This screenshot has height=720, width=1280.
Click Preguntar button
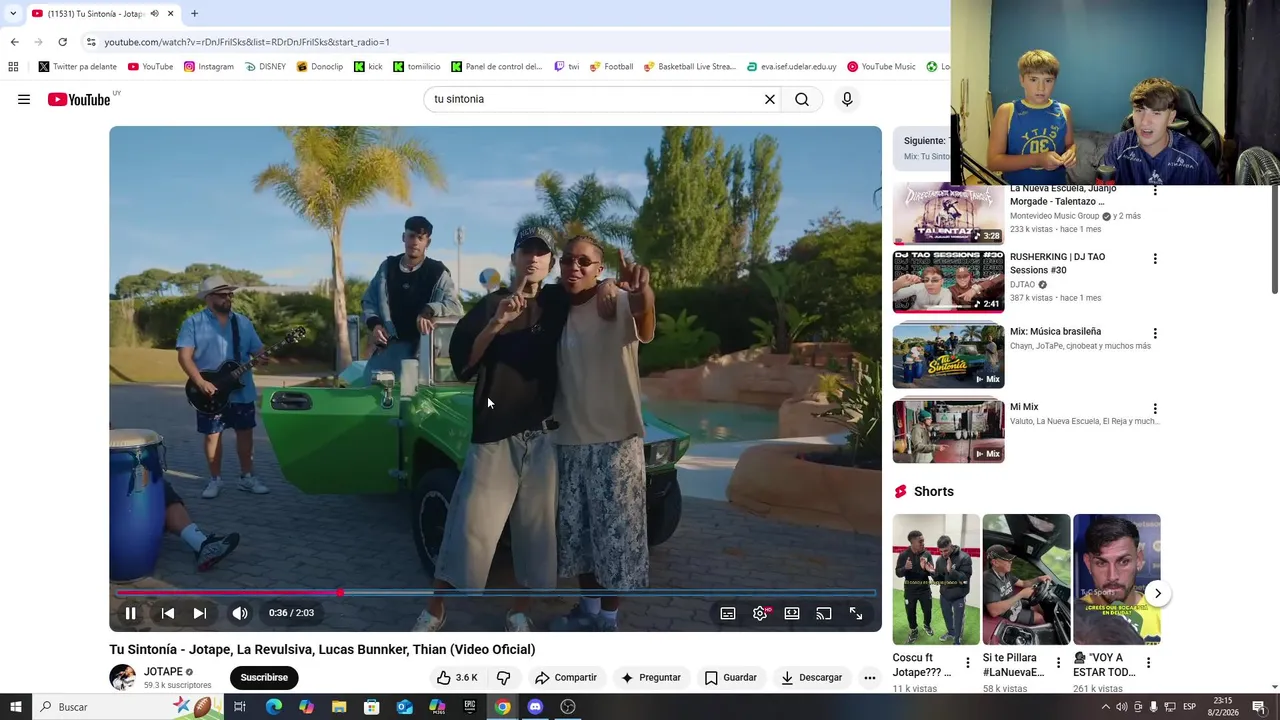click(650, 677)
